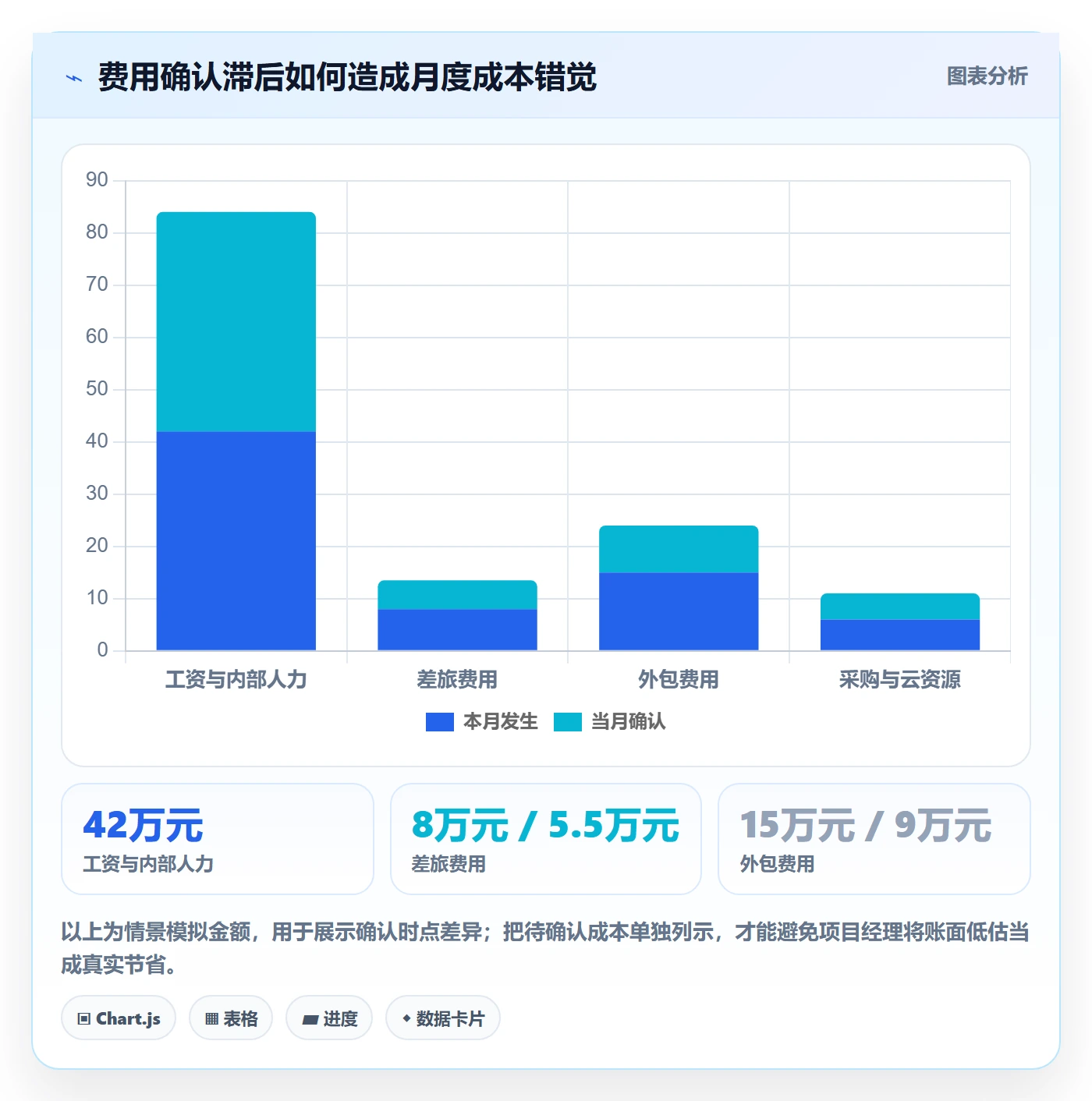Click the cyan segment of 工资与内部人力 bar
This screenshot has width=1092, height=1101.
(236, 322)
